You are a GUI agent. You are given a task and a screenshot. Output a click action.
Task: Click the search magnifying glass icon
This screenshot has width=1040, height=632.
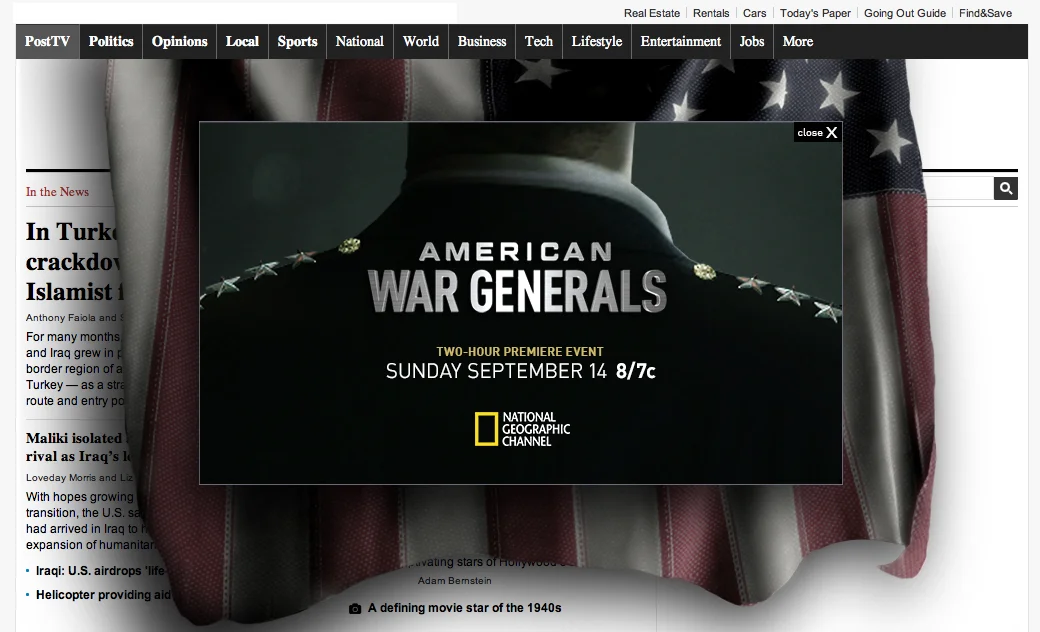click(x=1006, y=189)
